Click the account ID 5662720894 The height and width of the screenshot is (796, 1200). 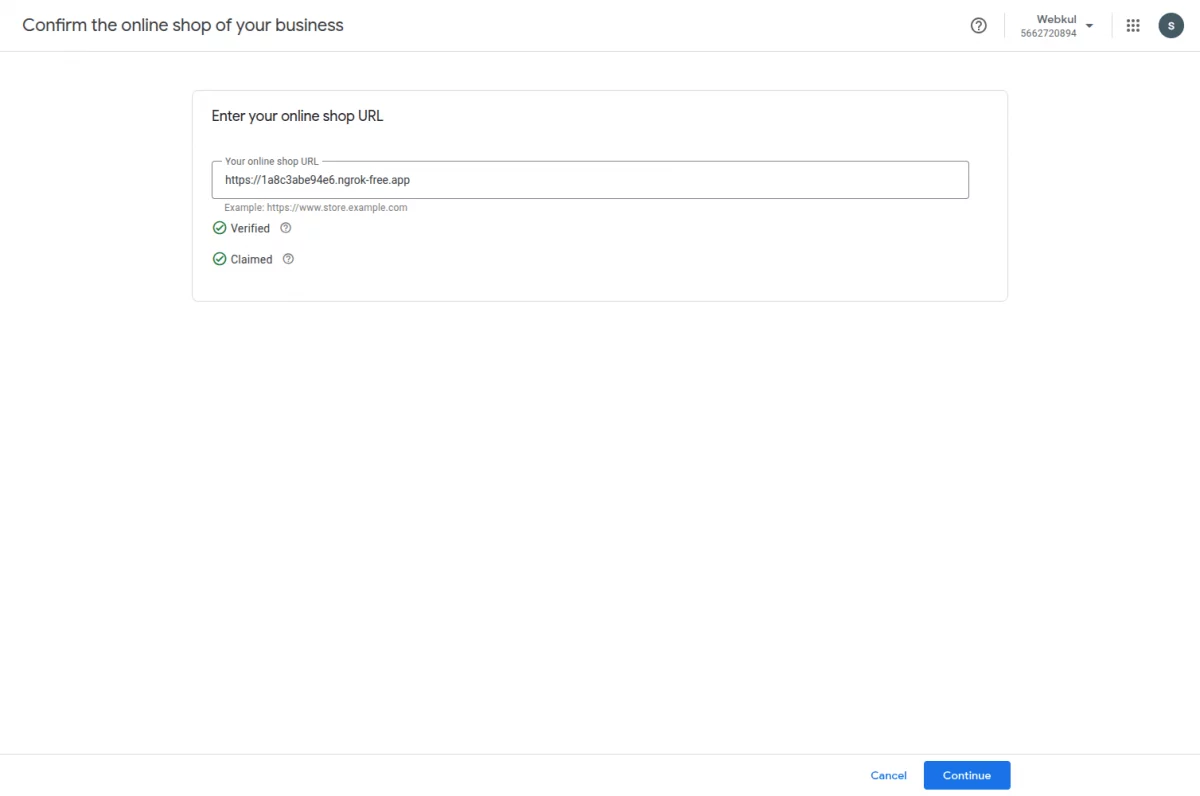click(1048, 33)
